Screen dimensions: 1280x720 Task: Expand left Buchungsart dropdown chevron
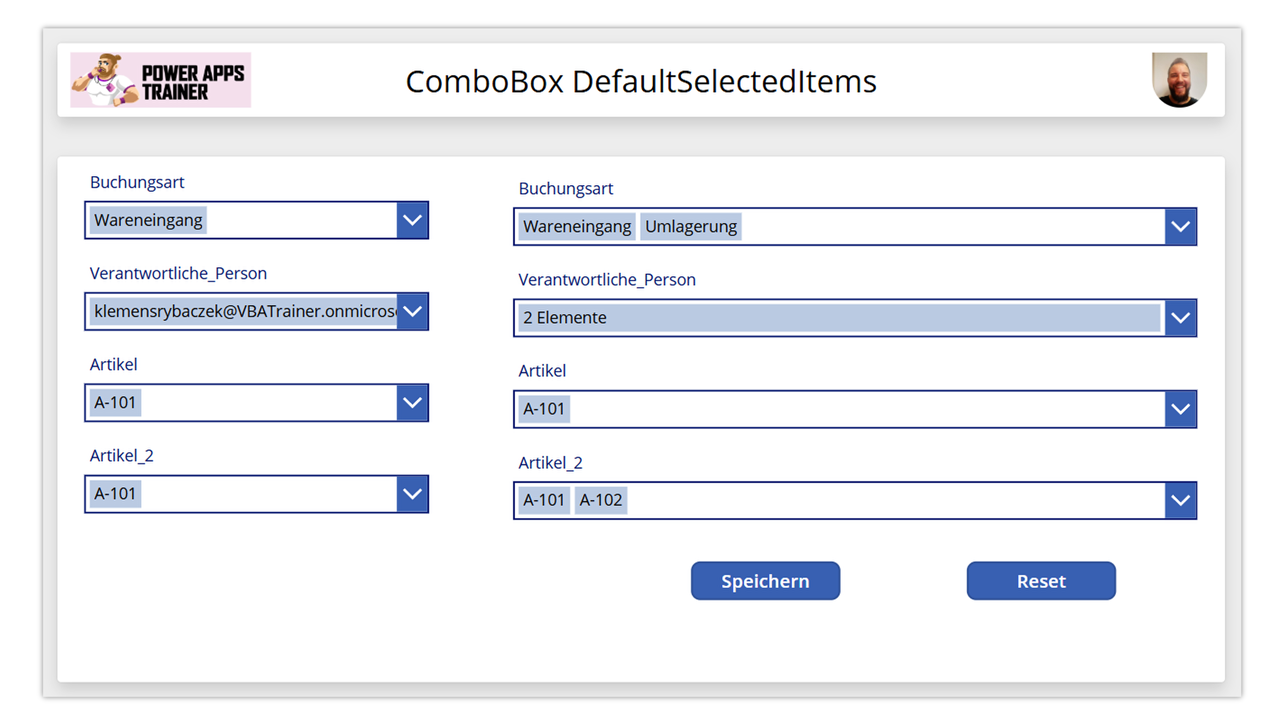pyautogui.click(x=412, y=220)
